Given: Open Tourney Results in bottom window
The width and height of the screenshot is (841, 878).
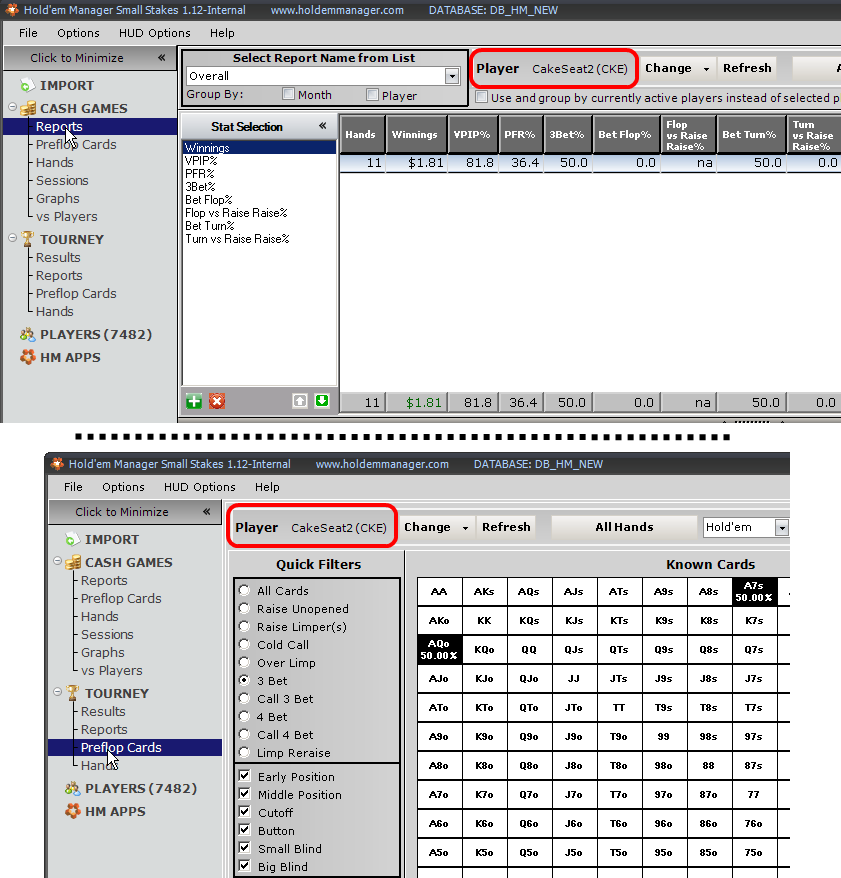Looking at the screenshot, I should pos(103,711).
